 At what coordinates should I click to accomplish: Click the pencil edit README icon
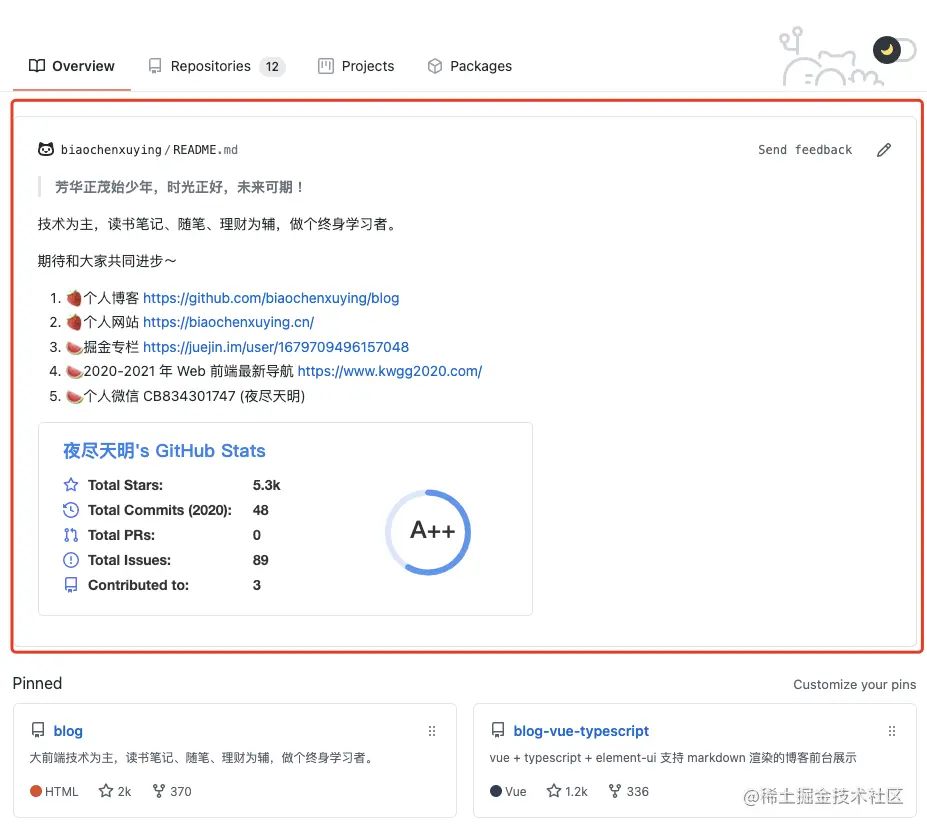[x=883, y=150]
